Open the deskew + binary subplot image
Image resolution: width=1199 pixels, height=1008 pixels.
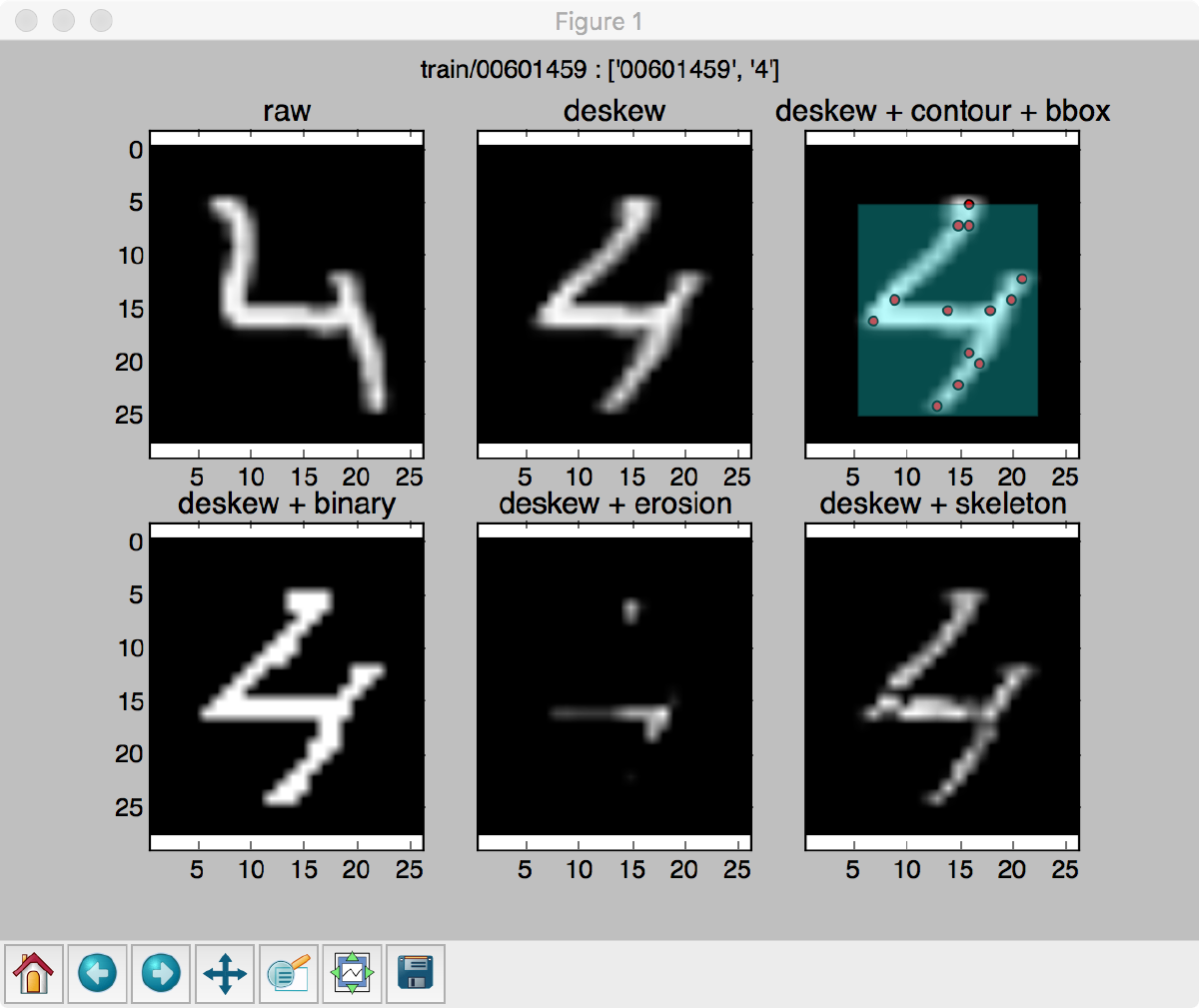click(x=285, y=687)
